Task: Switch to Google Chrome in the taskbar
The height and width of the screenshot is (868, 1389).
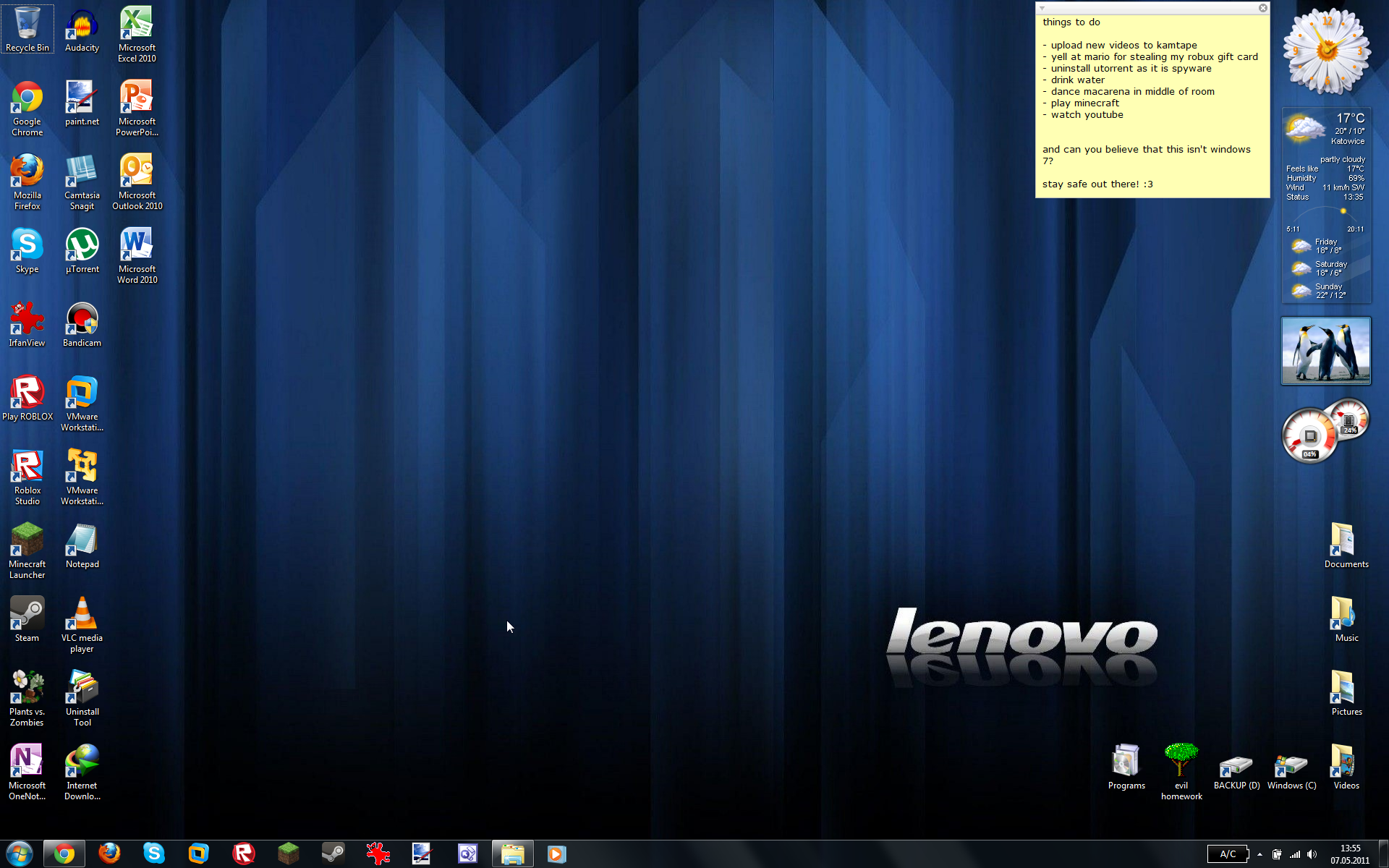Action: 64,854
